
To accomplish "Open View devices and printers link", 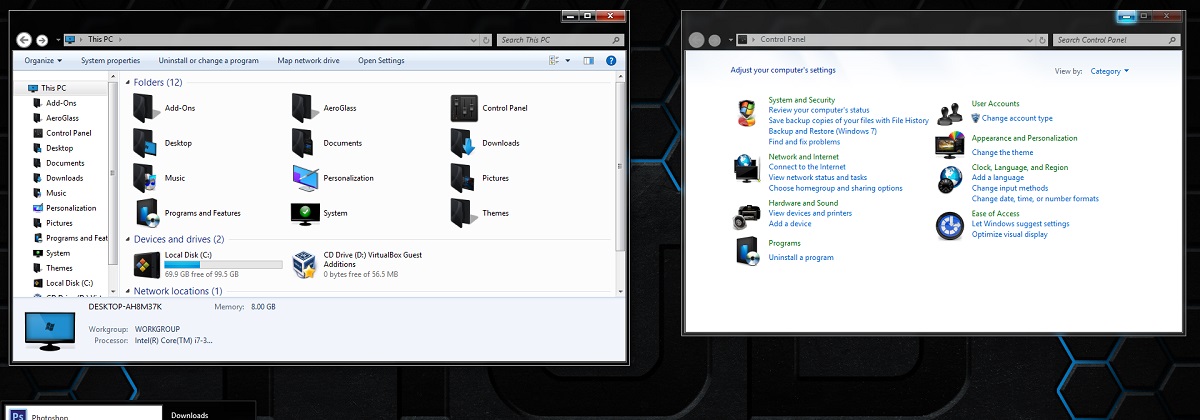I will click(810, 213).
